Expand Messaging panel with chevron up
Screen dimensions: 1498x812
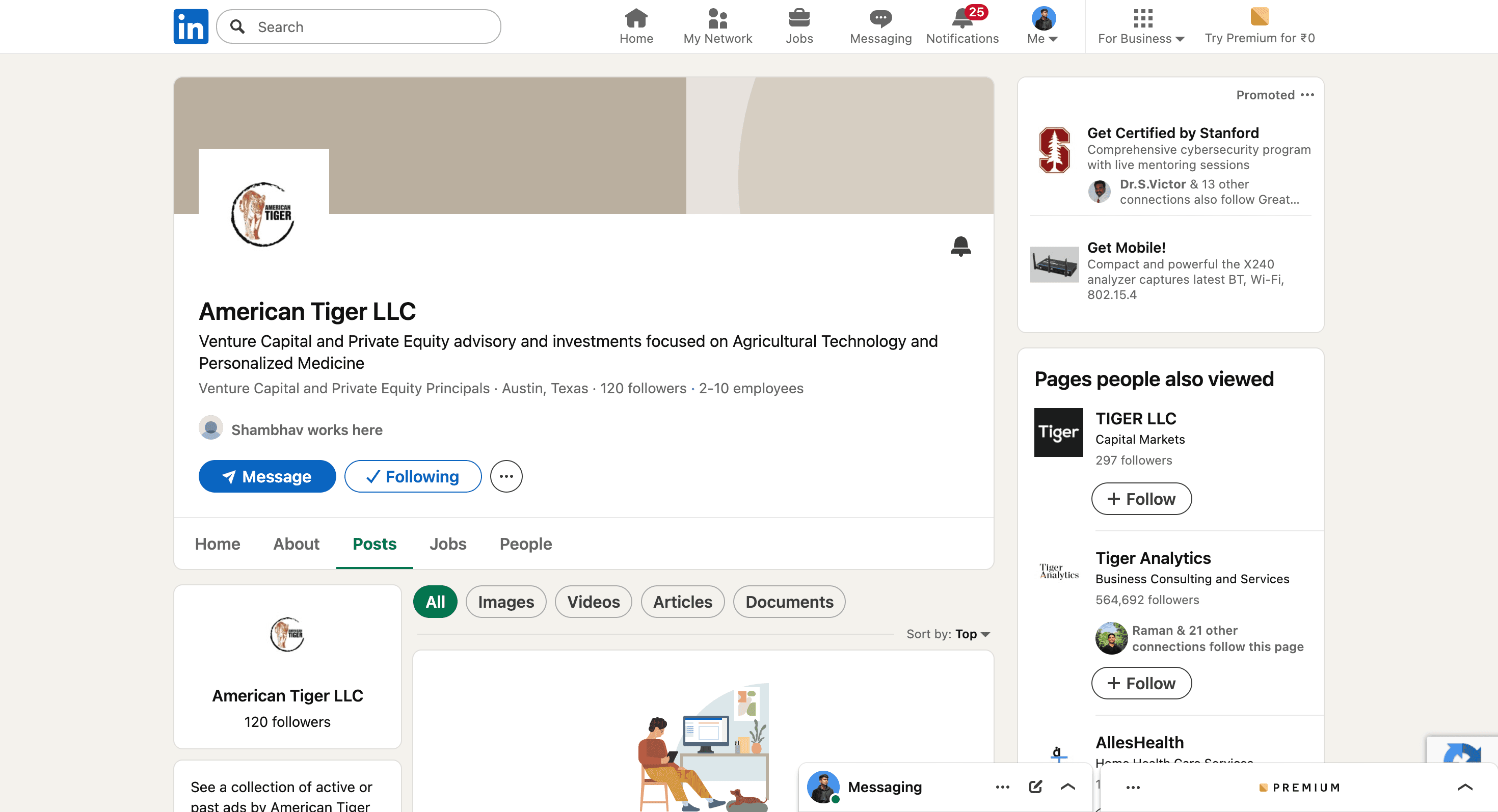tap(1067, 787)
